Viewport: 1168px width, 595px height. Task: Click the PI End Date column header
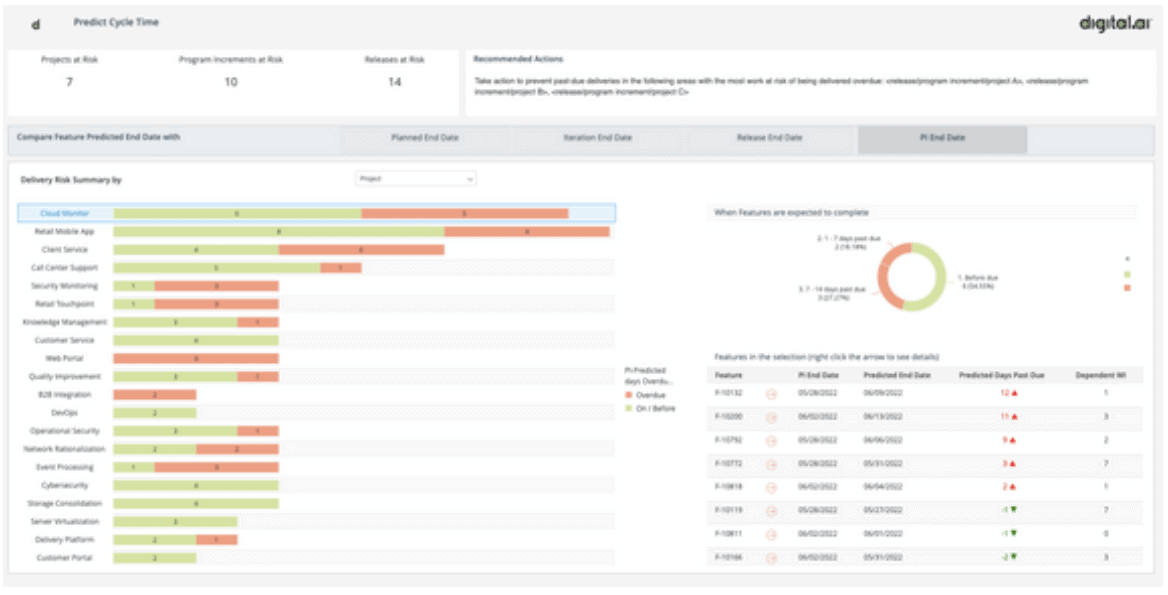pyautogui.click(x=818, y=375)
